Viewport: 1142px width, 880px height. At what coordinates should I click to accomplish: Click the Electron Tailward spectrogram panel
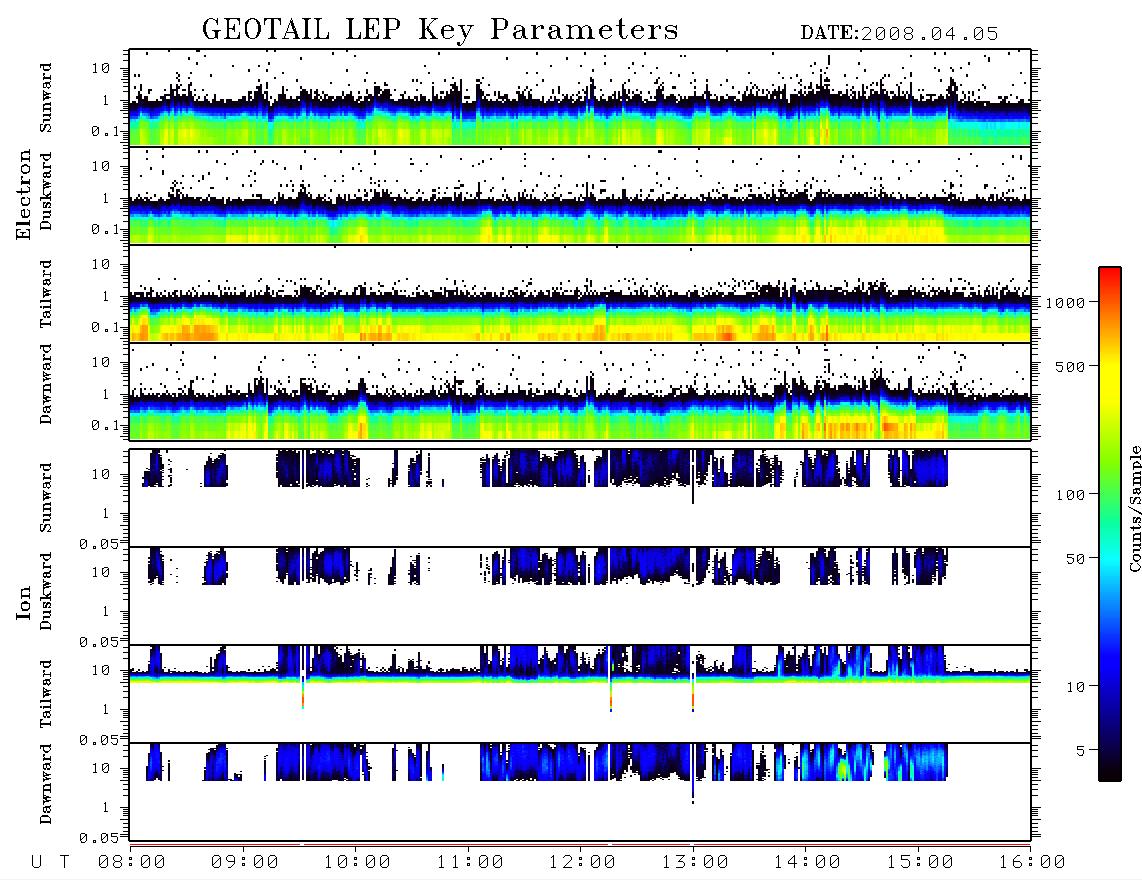pyautogui.click(x=580, y=294)
